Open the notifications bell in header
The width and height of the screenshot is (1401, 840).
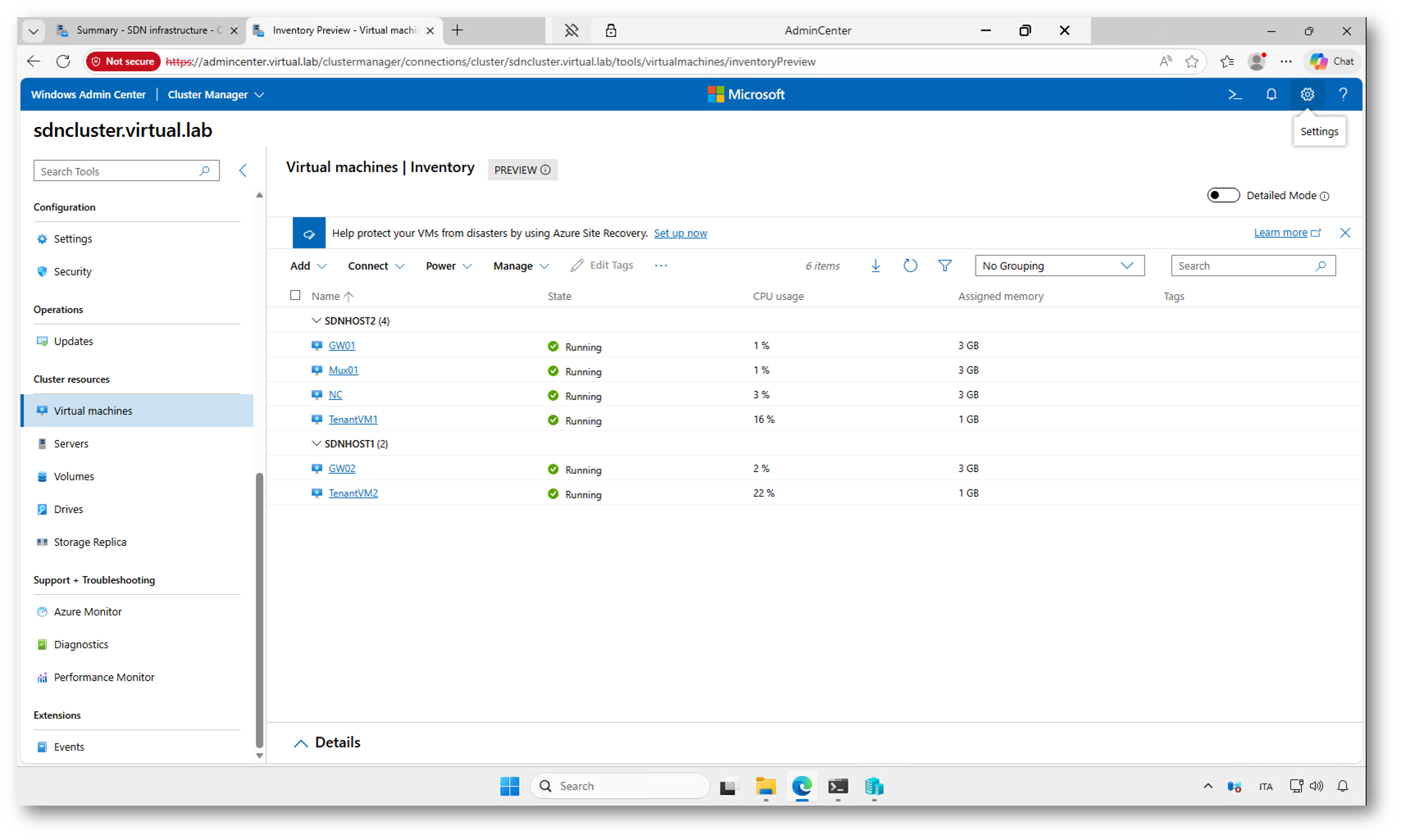(x=1271, y=95)
